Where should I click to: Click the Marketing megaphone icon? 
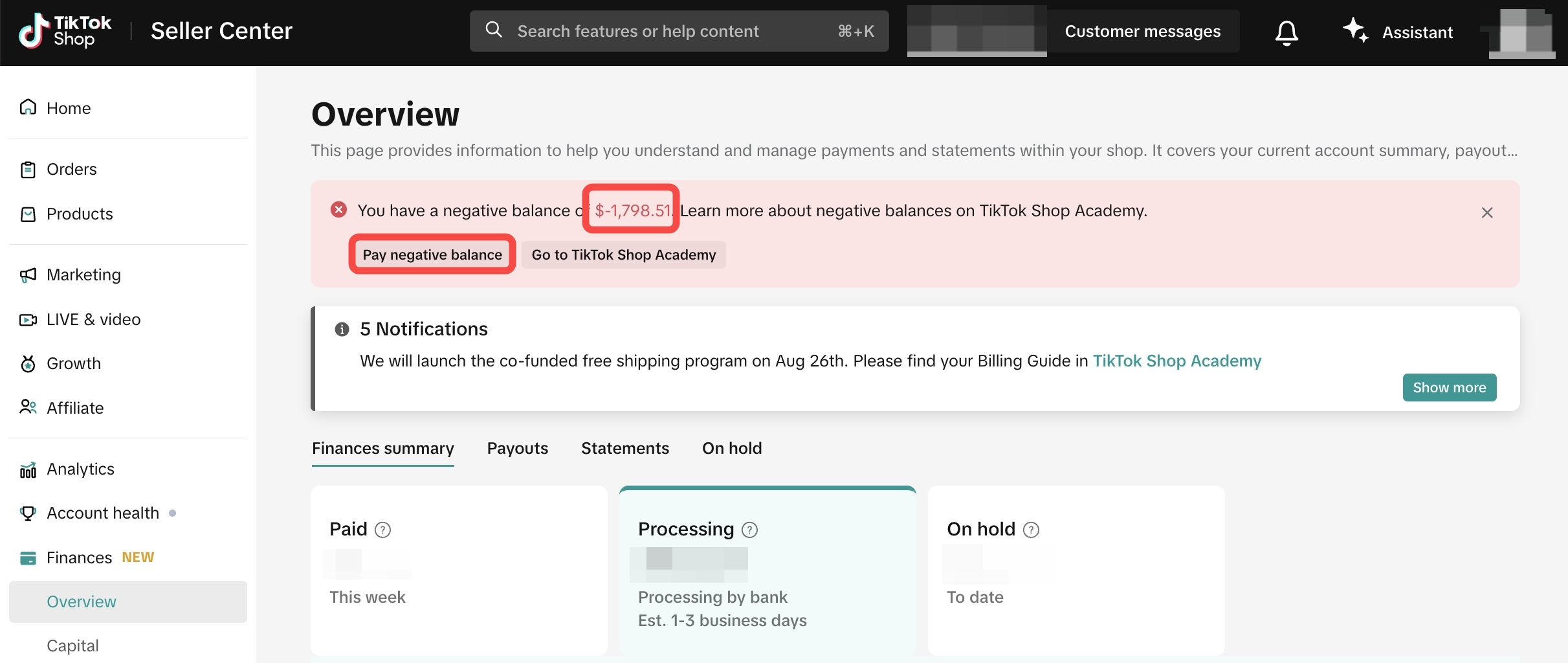click(x=28, y=275)
